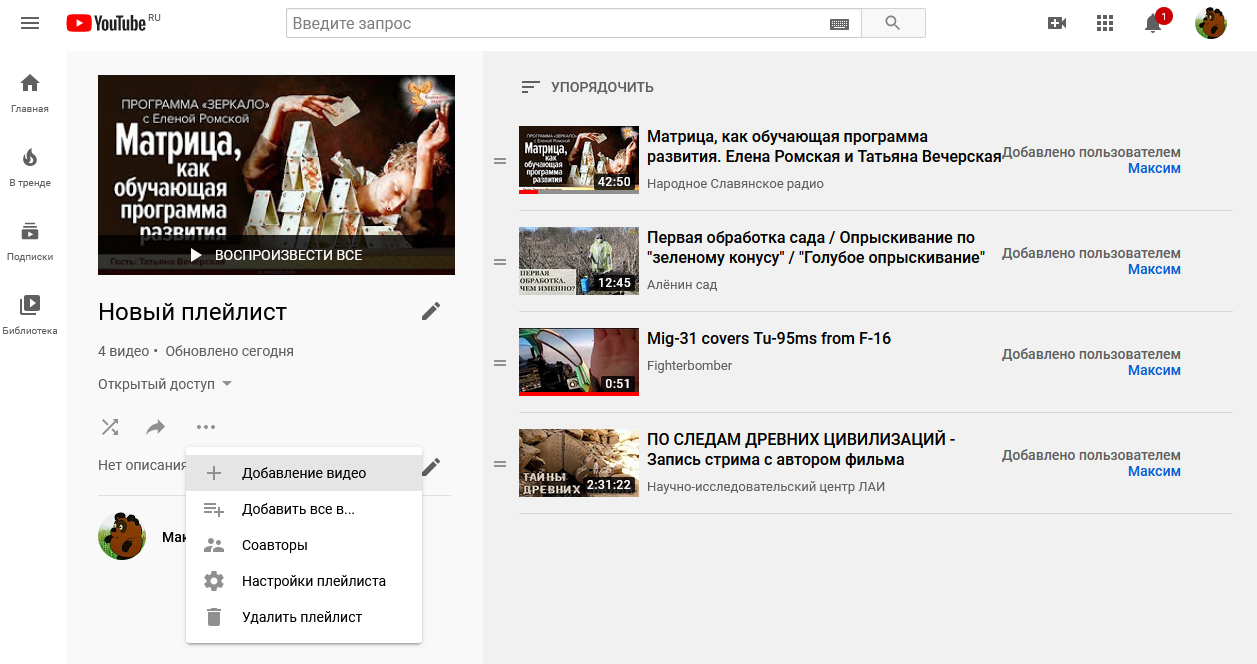Click the create video camera icon
The height and width of the screenshot is (664, 1257).
coord(1056,23)
